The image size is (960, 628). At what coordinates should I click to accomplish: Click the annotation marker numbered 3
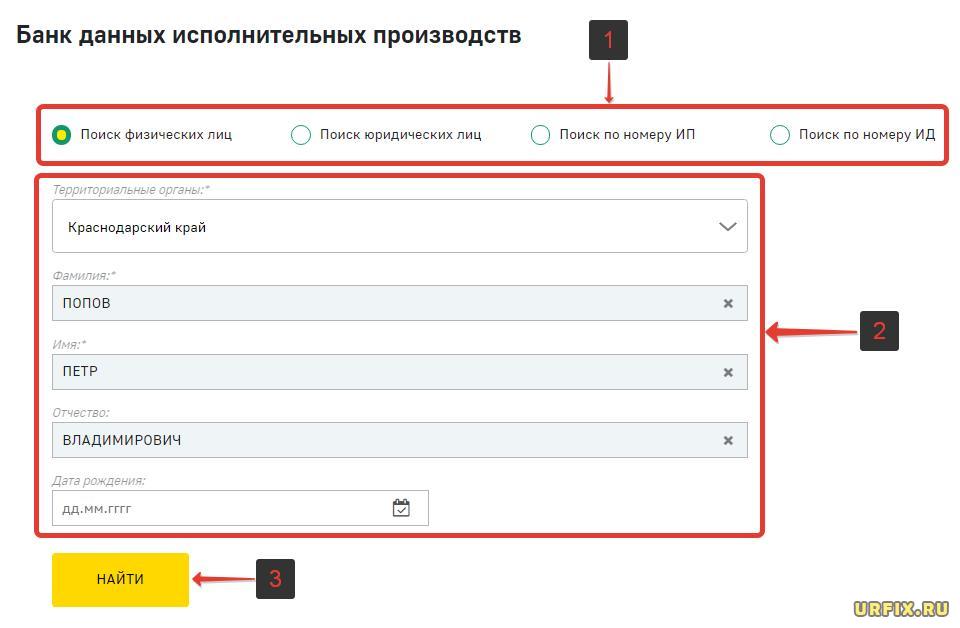[x=275, y=579]
